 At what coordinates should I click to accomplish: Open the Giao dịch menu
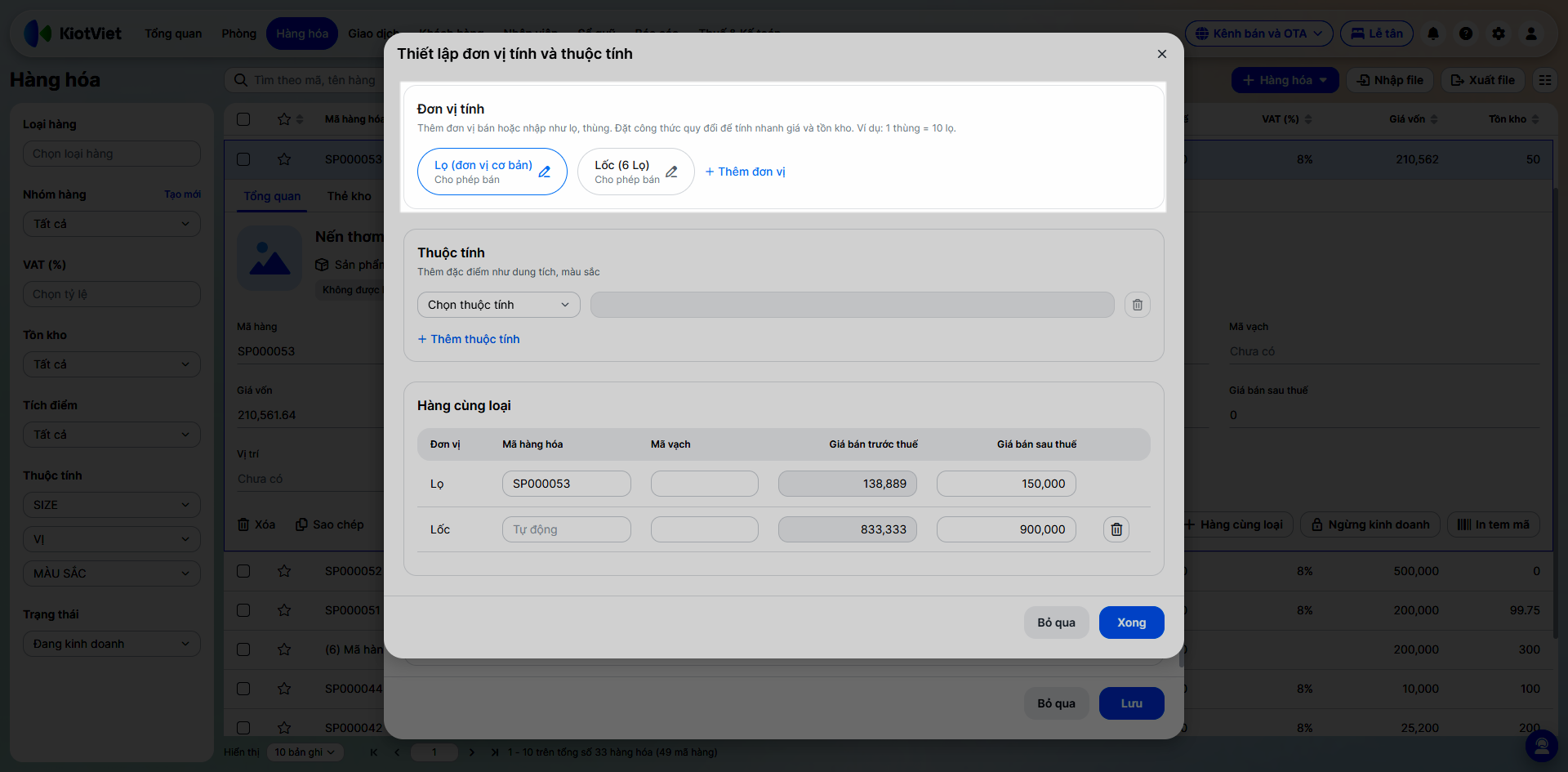(372, 33)
